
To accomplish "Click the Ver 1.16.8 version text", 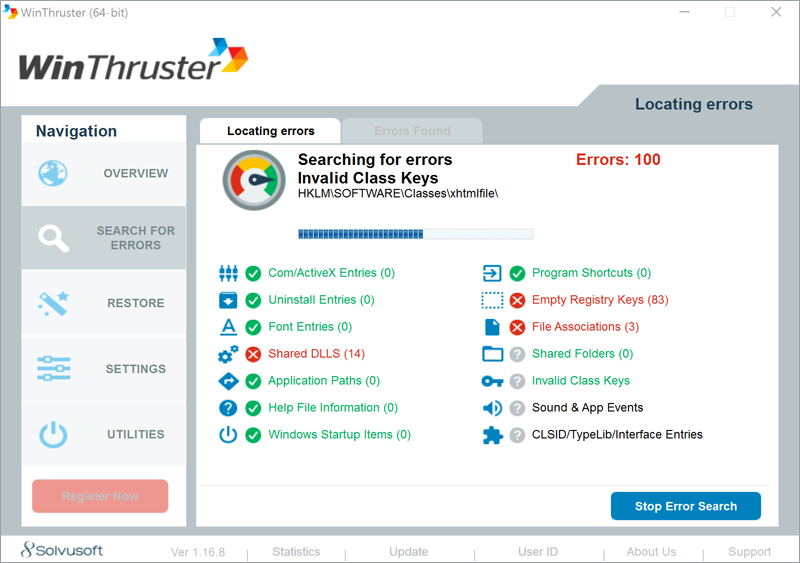I will pyautogui.click(x=198, y=552).
